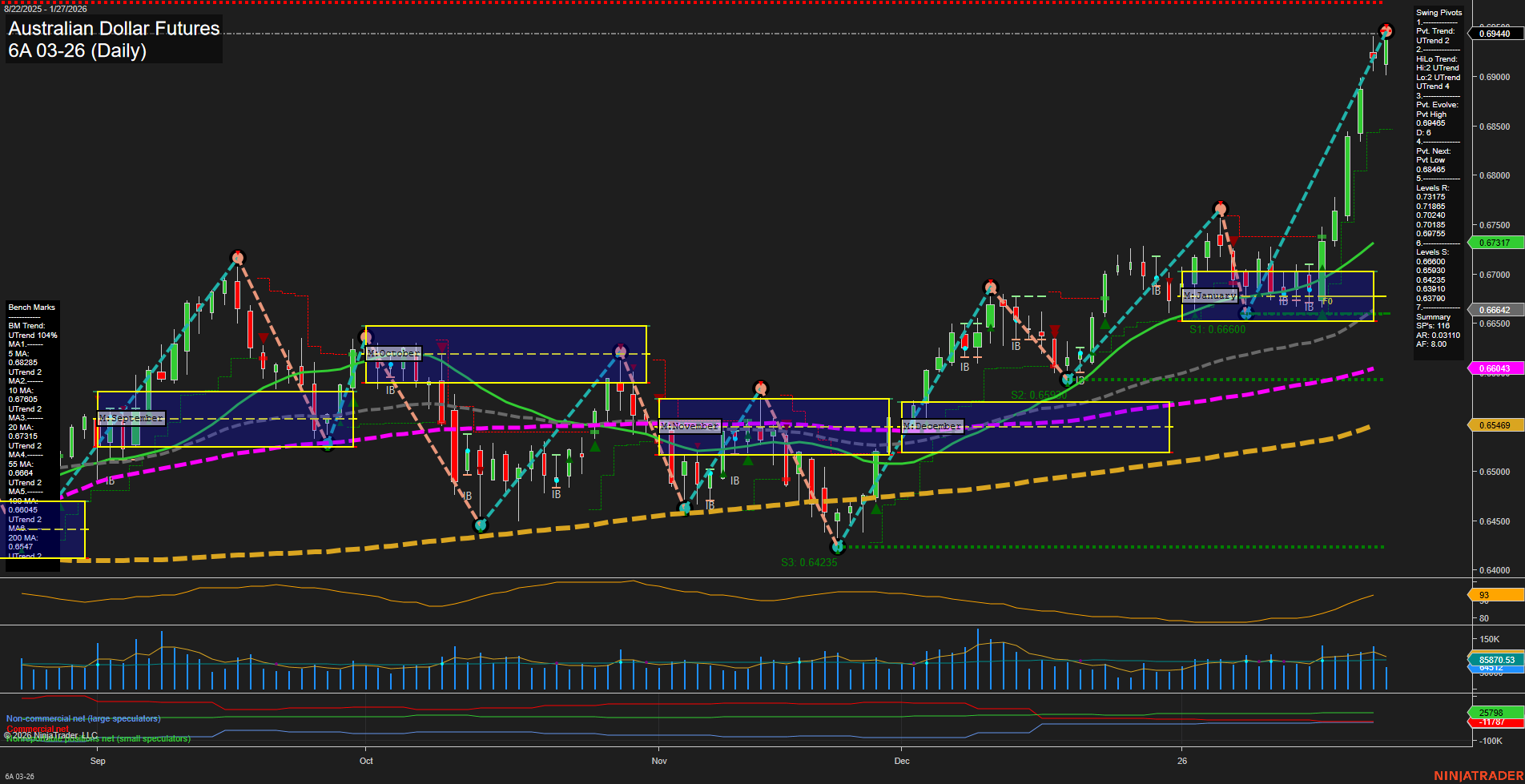Select the teal swing-low dot near the S3: 0.64235 label

(837, 548)
